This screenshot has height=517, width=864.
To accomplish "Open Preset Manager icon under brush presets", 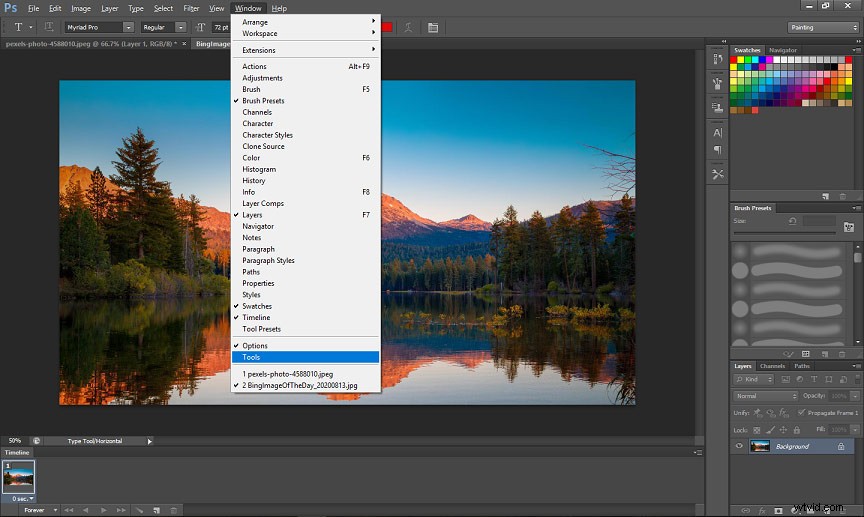I will click(806, 354).
